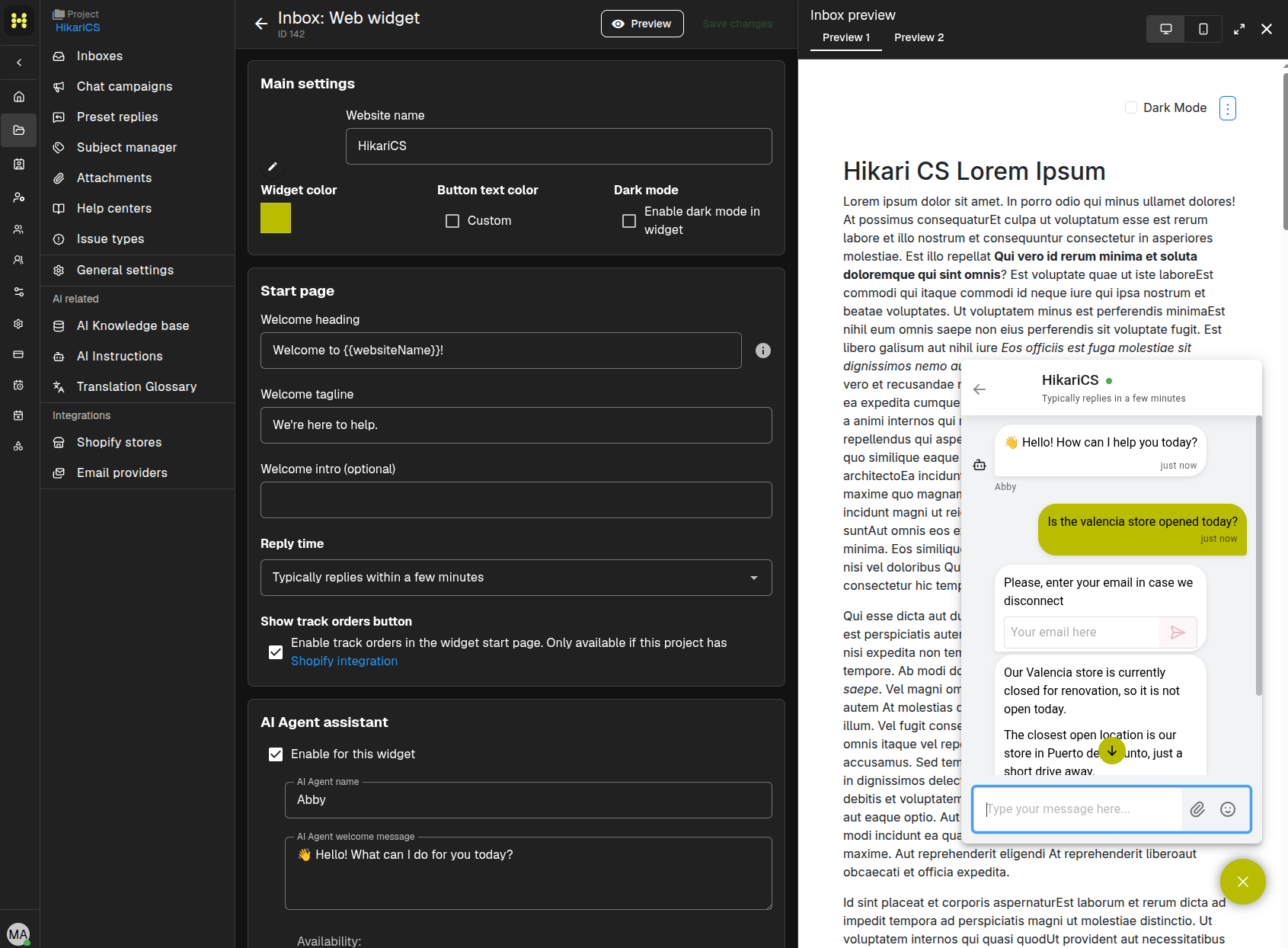Image resolution: width=1288 pixels, height=948 pixels.
Task: Collapse the left sidebar with chevron arrow
Action: (19, 62)
